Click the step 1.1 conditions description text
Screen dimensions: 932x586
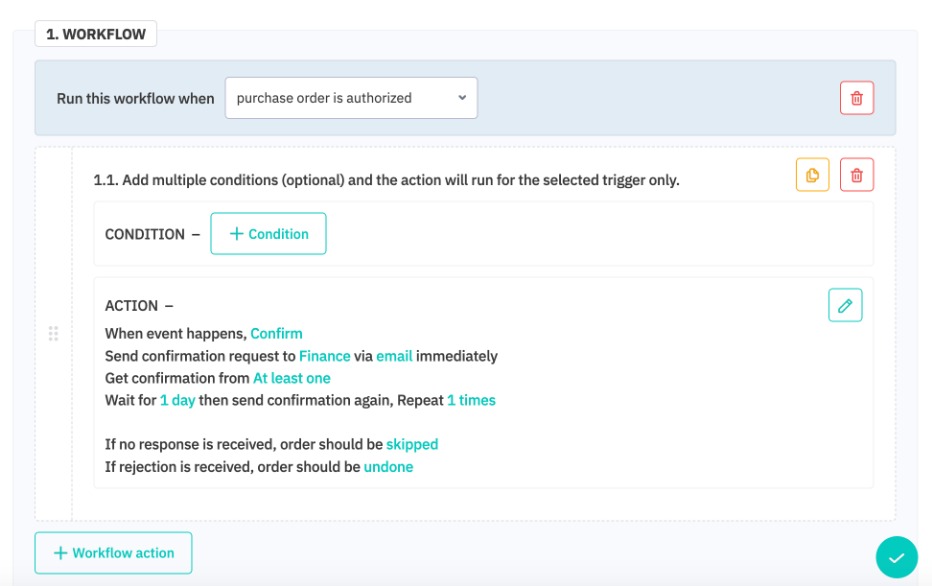click(x=386, y=180)
